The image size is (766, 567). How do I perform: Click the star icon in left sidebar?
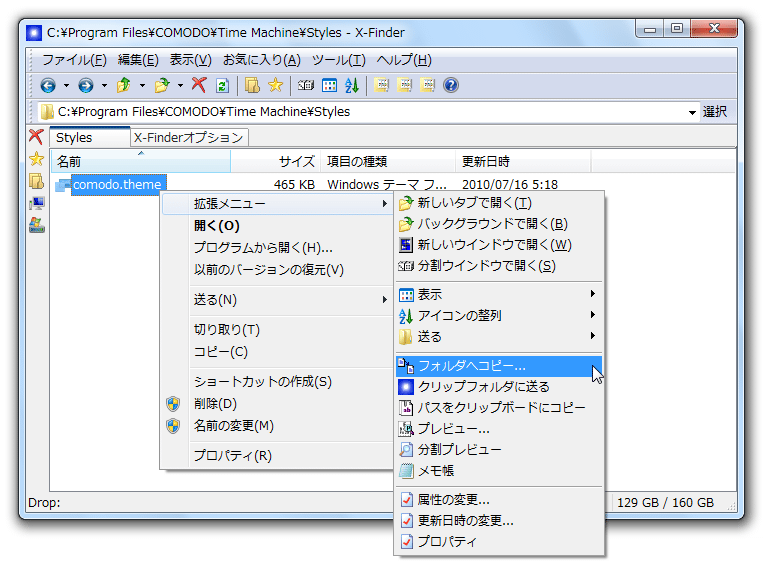click(36, 159)
